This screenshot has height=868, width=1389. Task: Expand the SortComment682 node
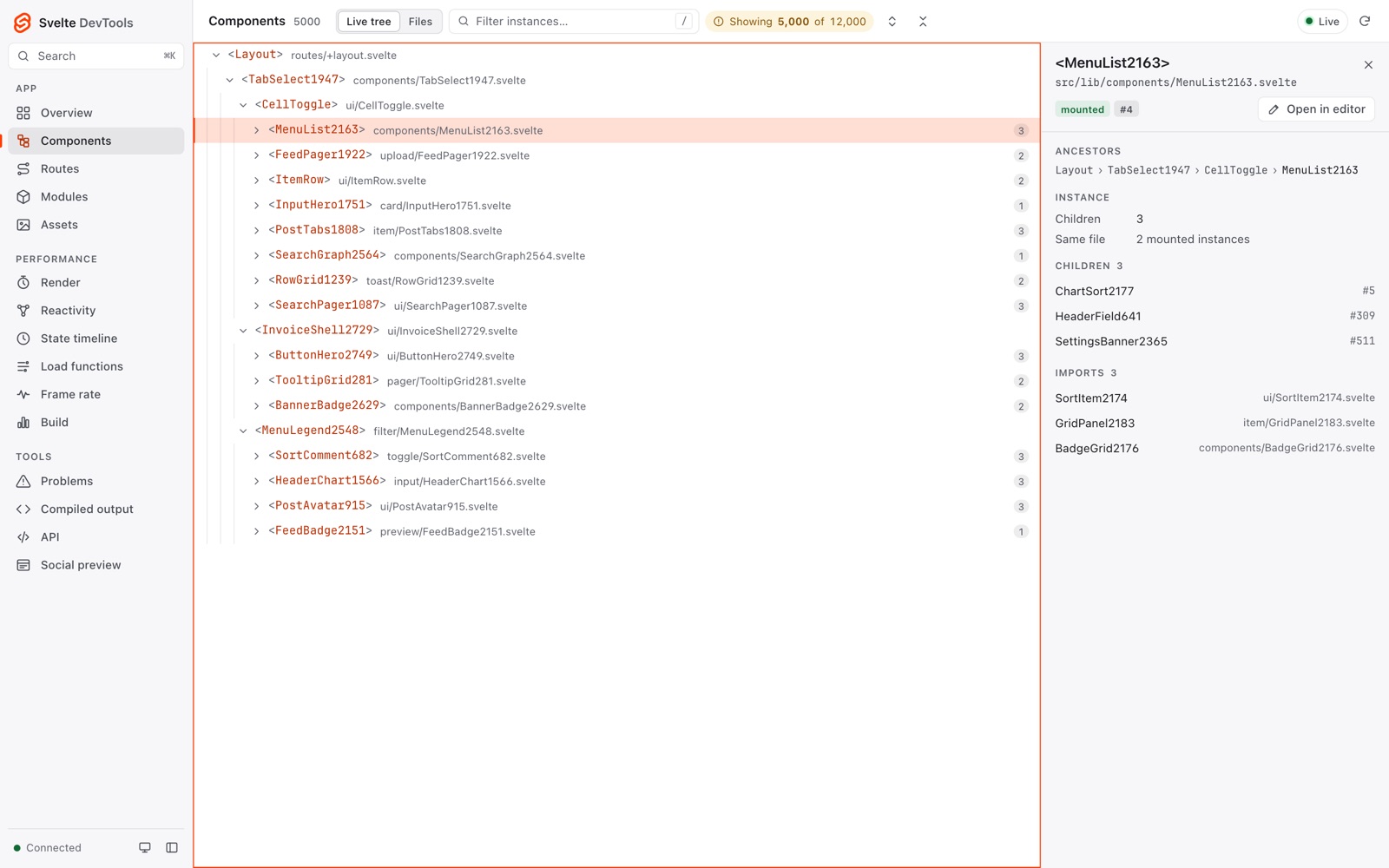(257, 456)
